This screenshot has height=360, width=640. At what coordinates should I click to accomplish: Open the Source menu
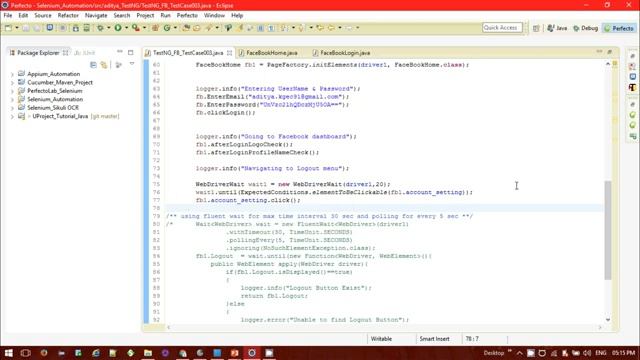[x=43, y=16]
